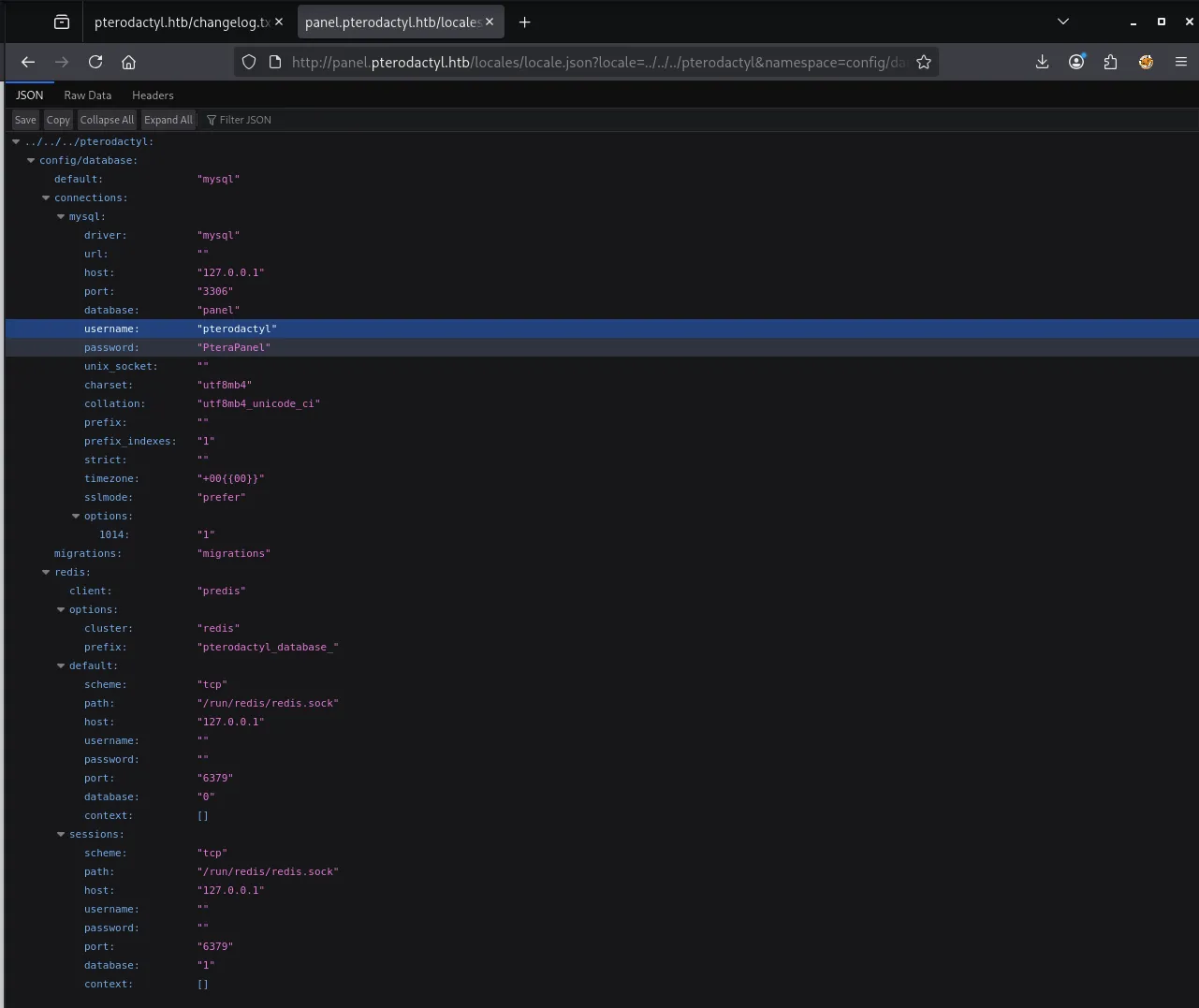Close the pterodactyl.htb/changelog tab
Image resolution: width=1199 pixels, height=1008 pixels.
(279, 22)
